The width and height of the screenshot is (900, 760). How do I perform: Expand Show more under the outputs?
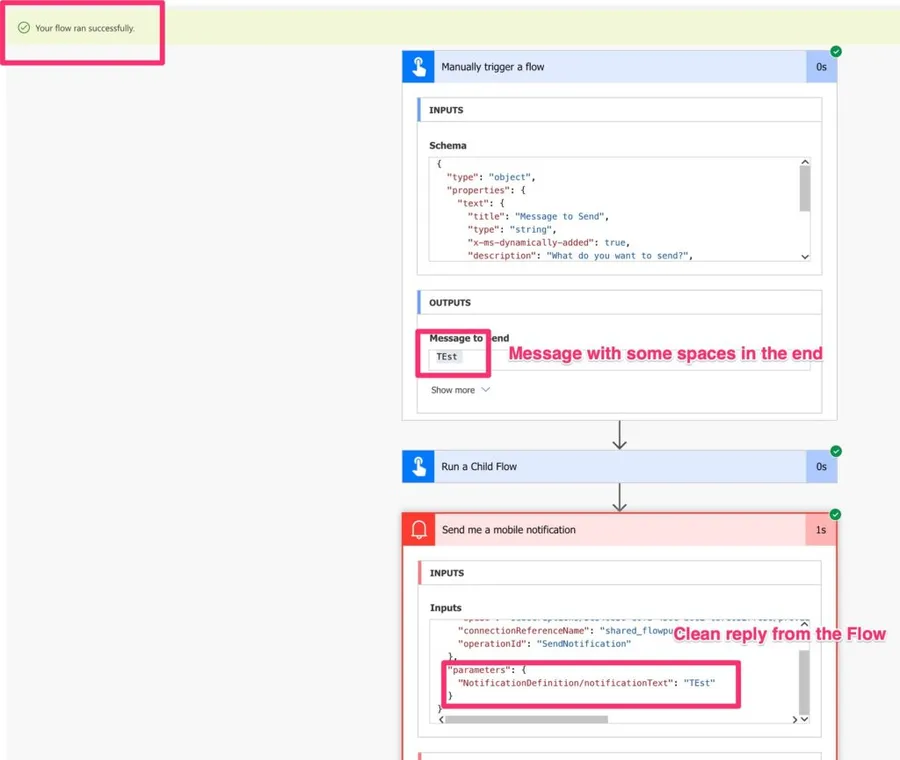tap(460, 390)
